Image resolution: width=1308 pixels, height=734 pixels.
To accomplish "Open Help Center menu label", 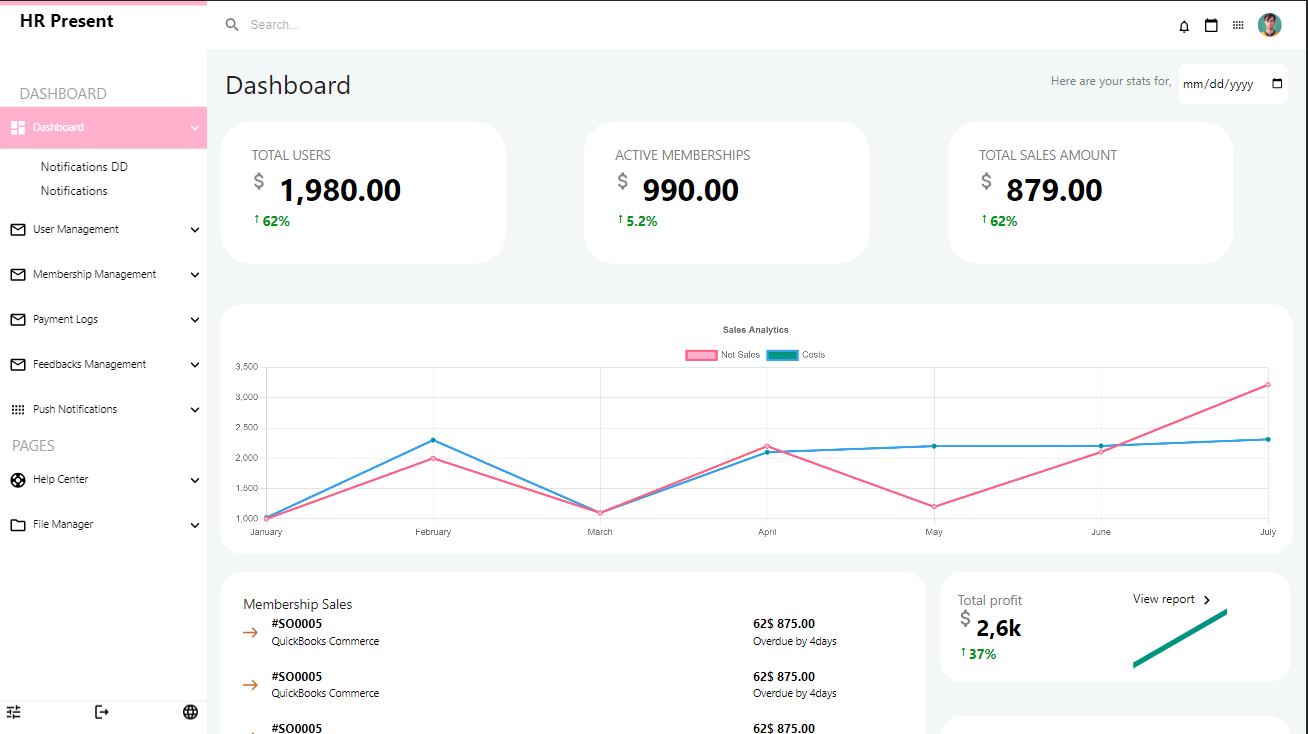I will 61,480.
